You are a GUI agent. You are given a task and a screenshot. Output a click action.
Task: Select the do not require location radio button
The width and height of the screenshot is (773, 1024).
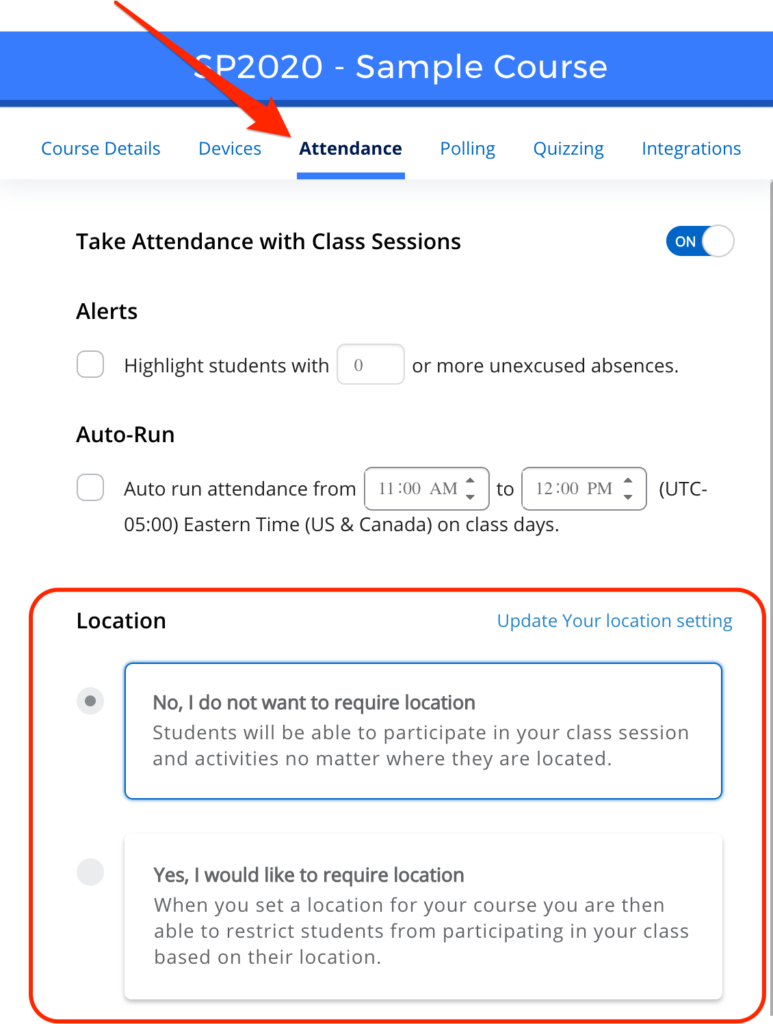point(91,702)
